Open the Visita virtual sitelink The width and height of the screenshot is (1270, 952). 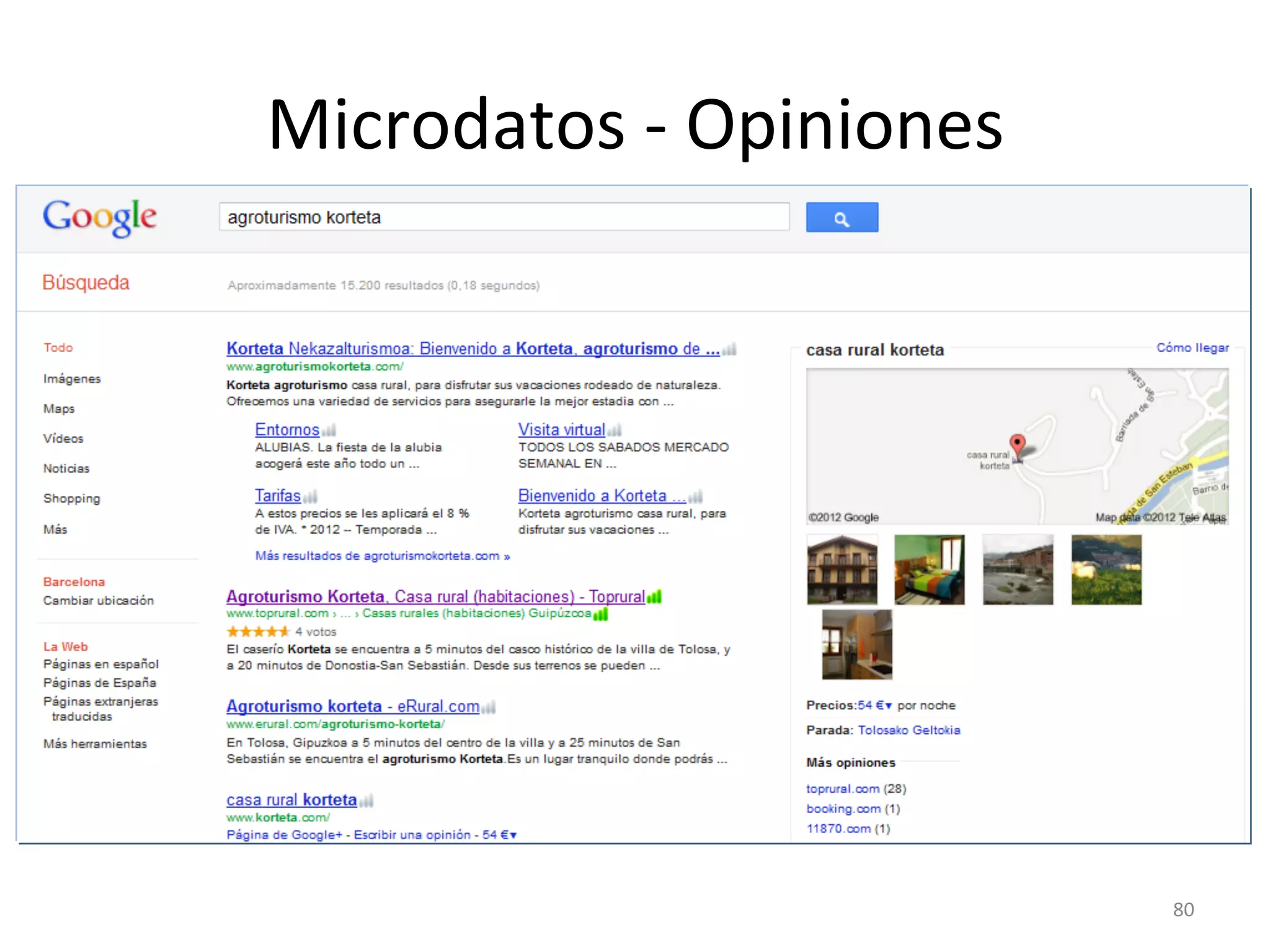[x=562, y=430]
